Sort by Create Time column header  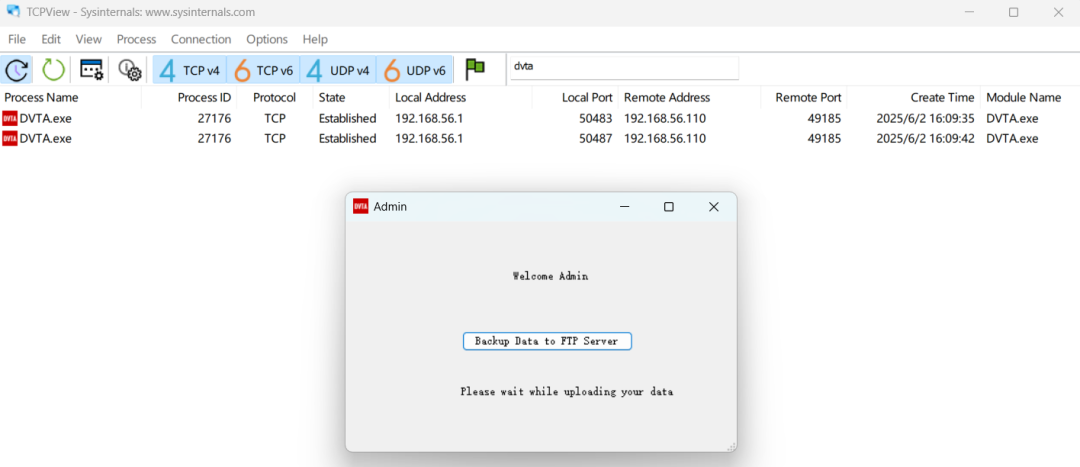[914, 97]
